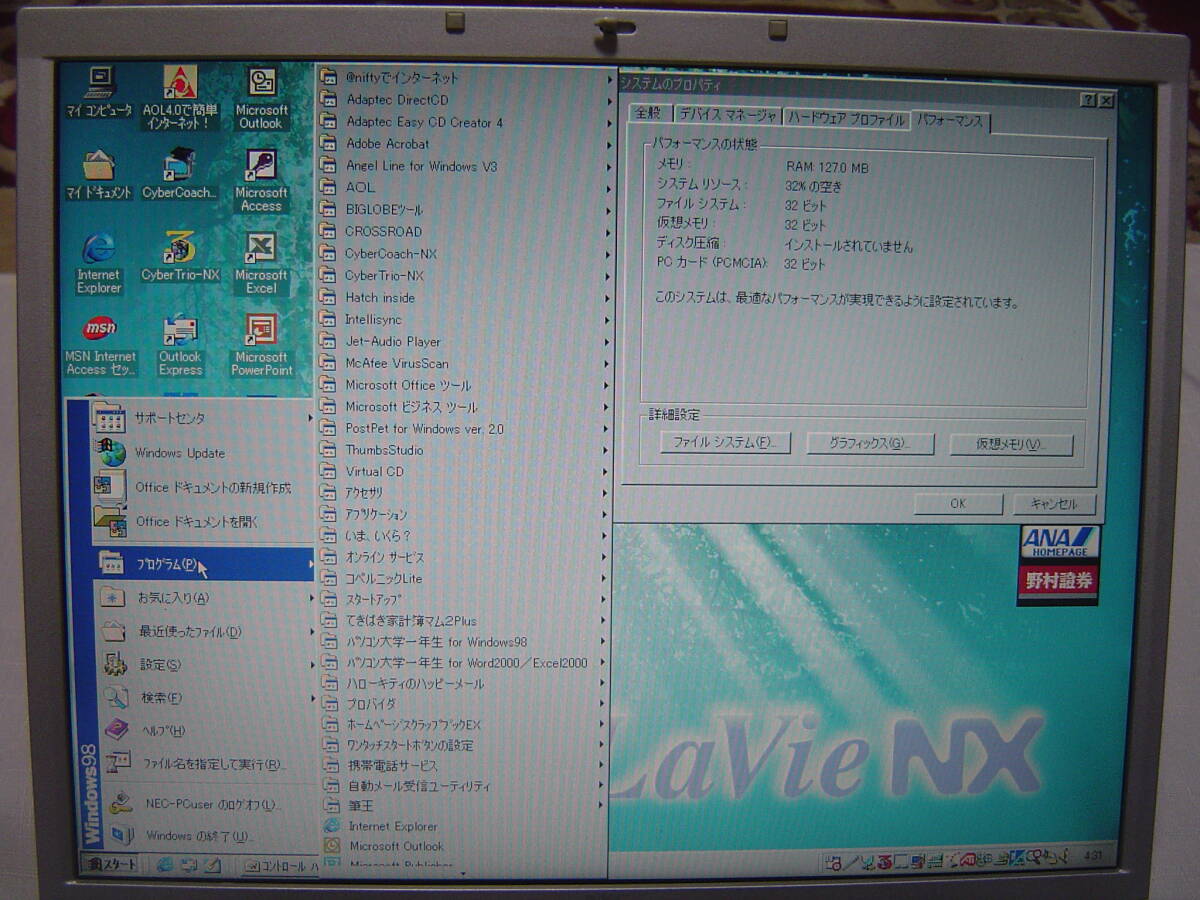Open Windows Update from Start menu
The width and height of the screenshot is (1200, 900).
click(204, 452)
